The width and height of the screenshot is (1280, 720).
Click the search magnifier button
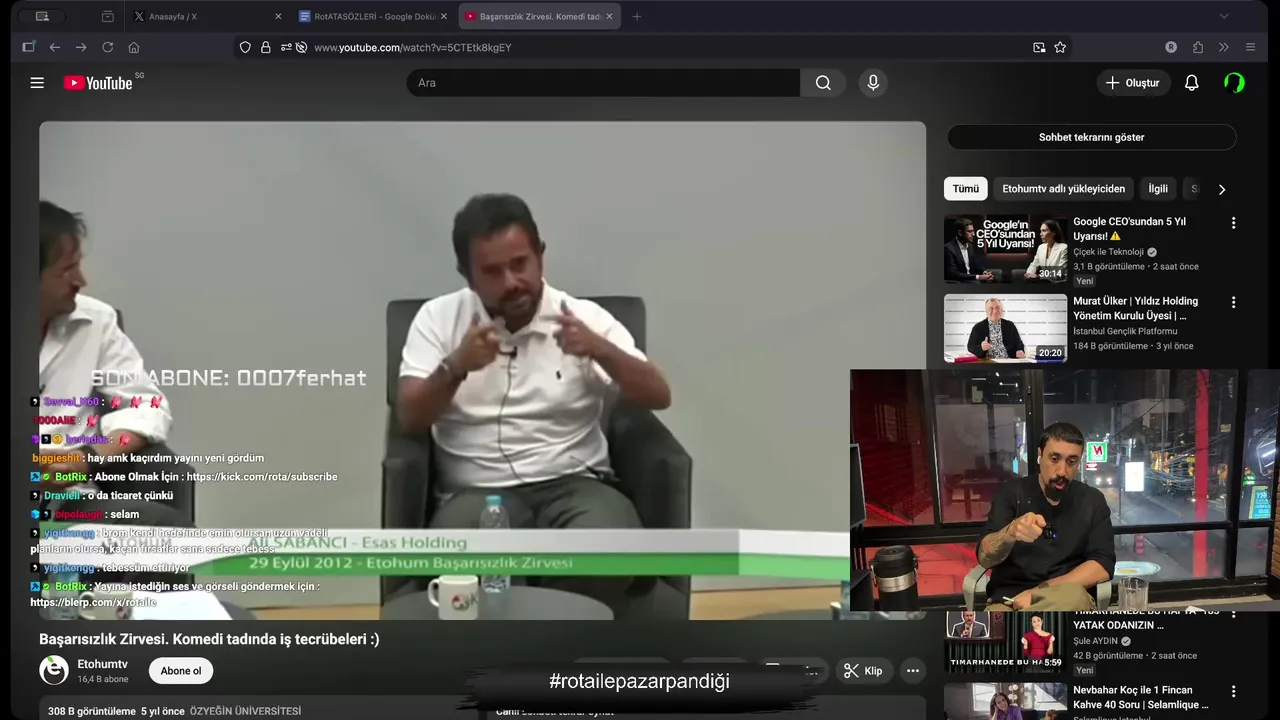823,83
